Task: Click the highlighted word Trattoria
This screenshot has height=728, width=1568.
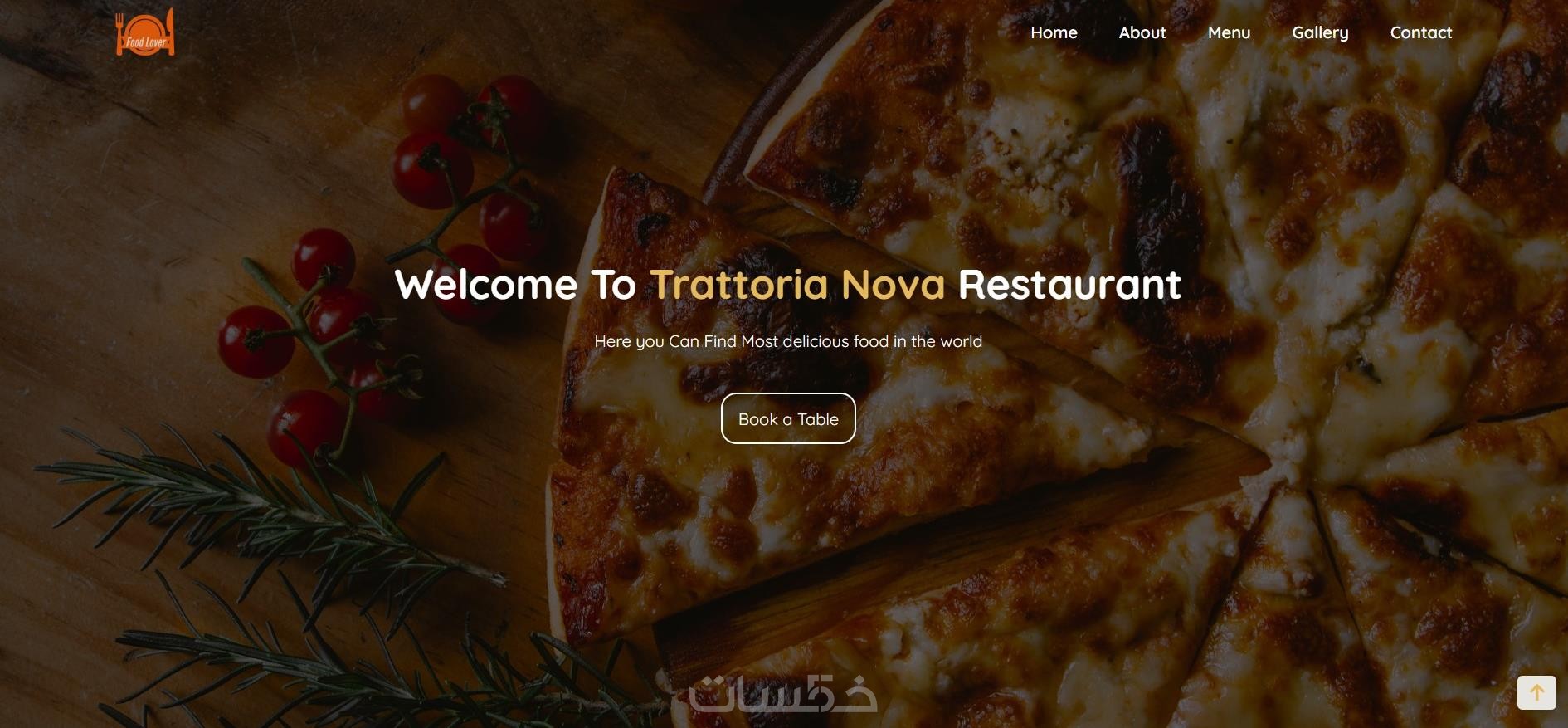Action: pyautogui.click(x=739, y=285)
